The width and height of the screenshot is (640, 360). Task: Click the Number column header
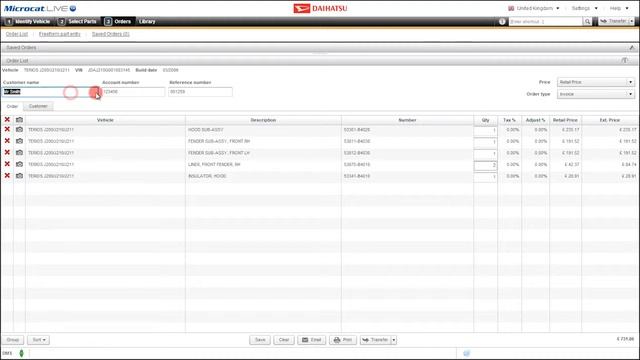coord(407,120)
